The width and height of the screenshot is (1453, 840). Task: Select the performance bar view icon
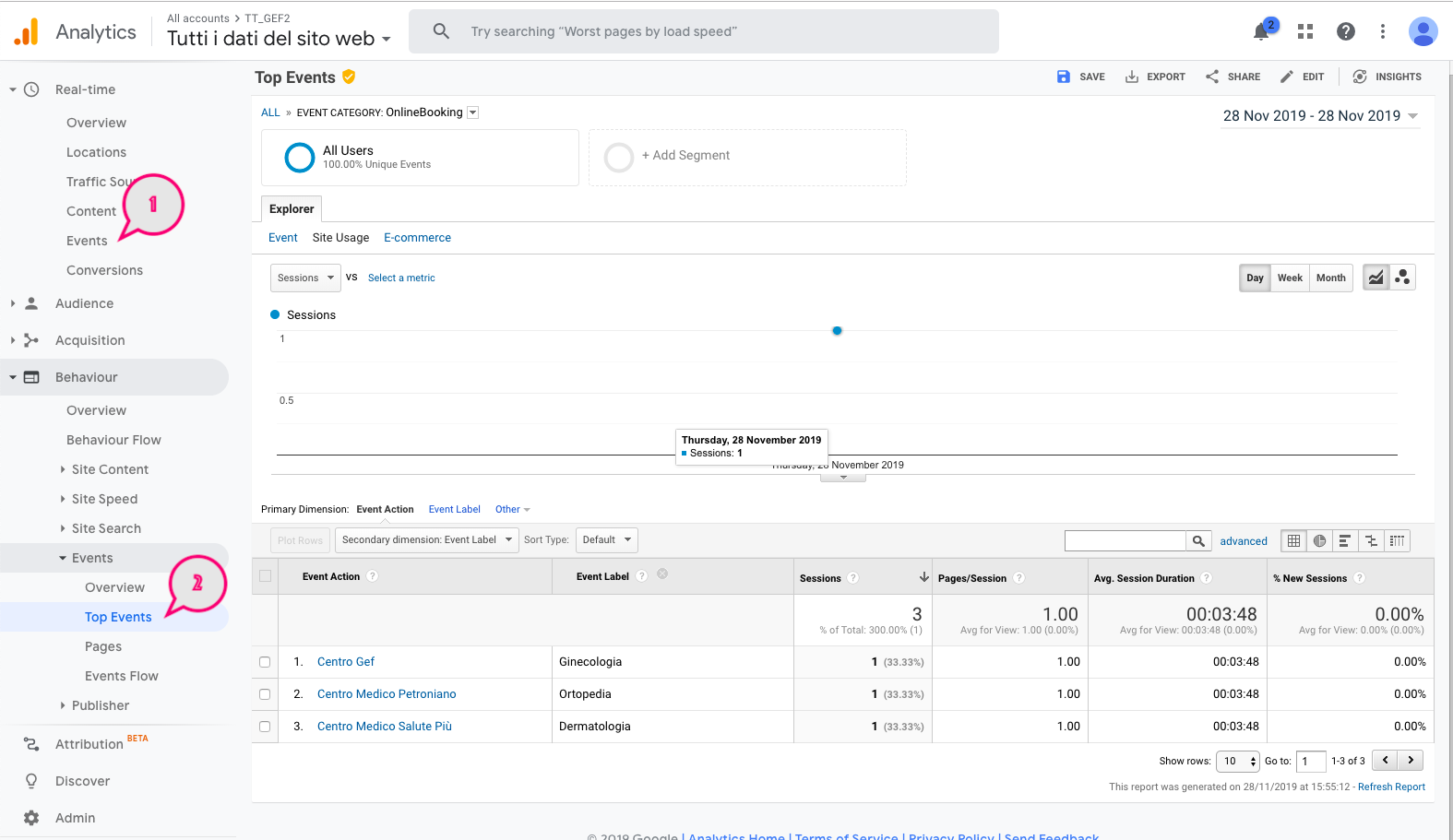coord(1345,541)
